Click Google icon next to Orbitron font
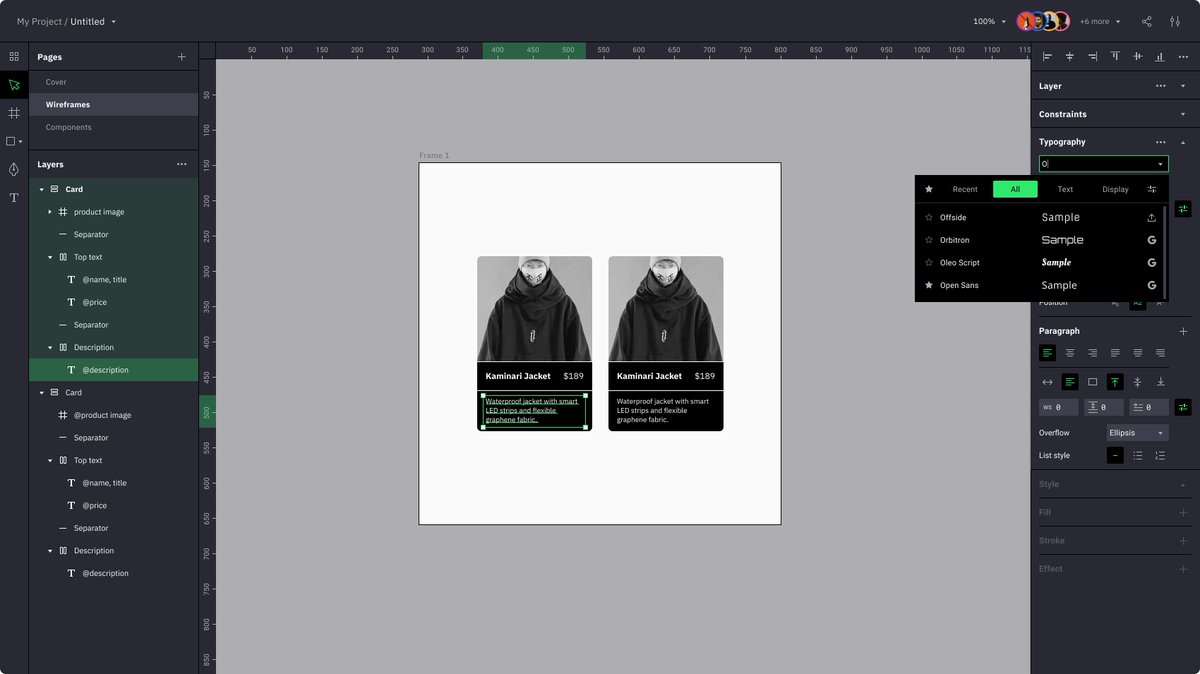 pyautogui.click(x=1151, y=240)
